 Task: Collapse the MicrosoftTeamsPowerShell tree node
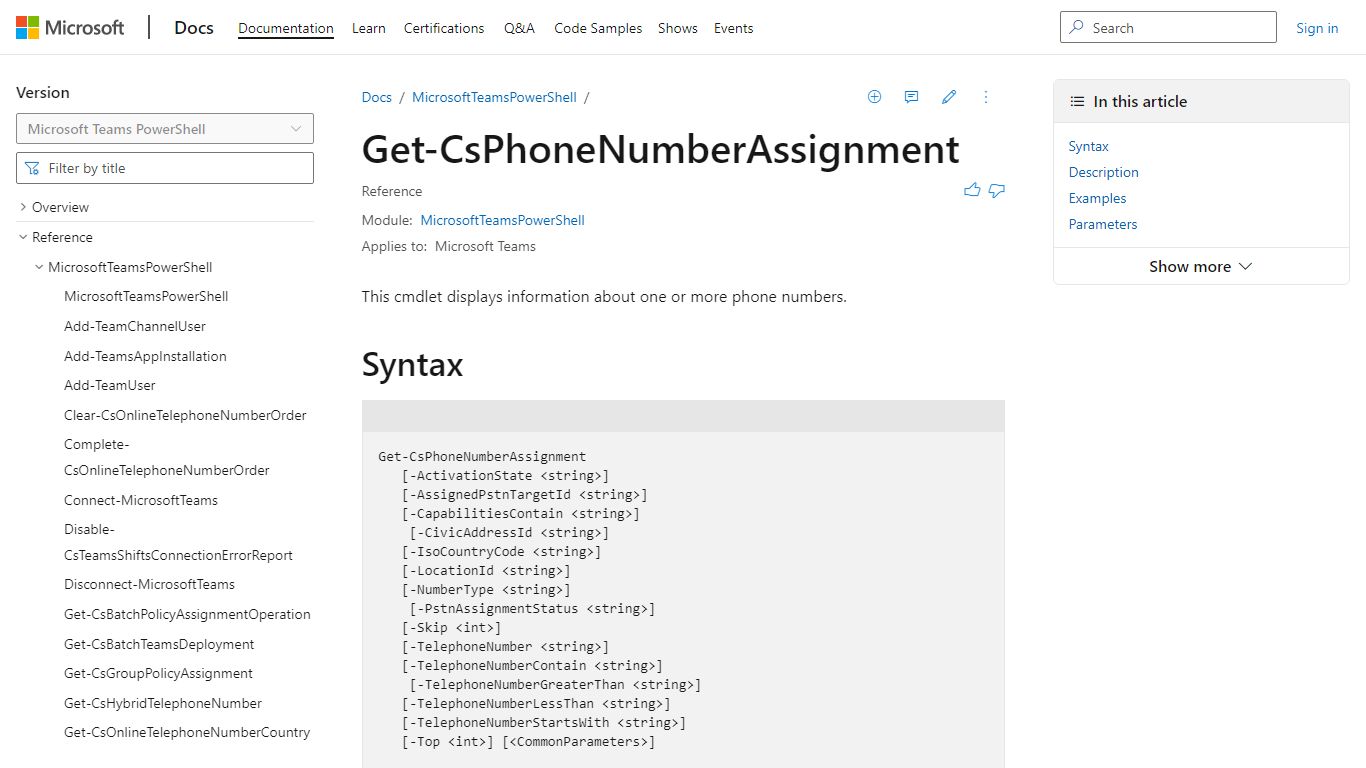[x=39, y=267]
